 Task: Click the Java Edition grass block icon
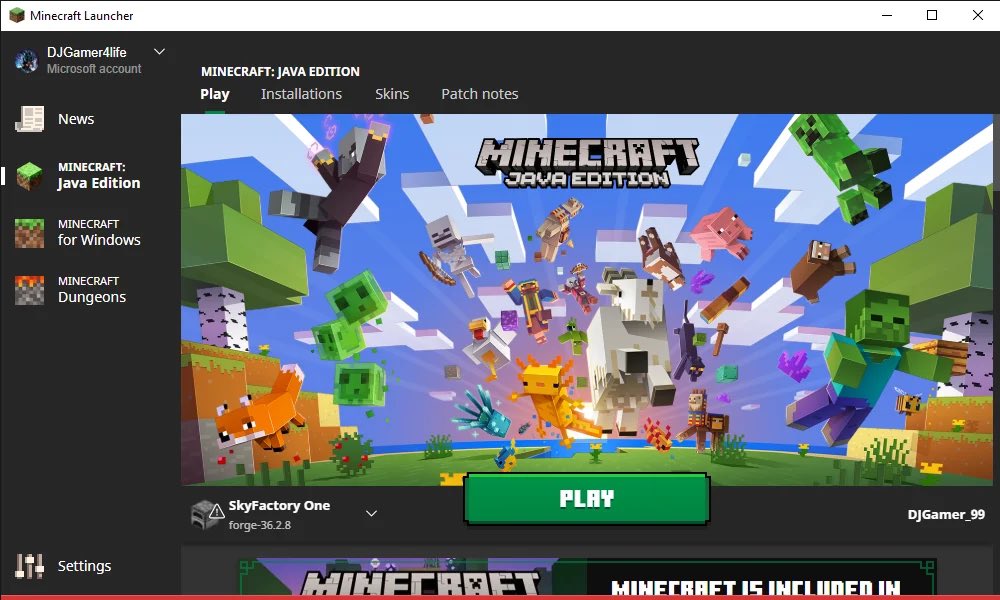pos(29,175)
